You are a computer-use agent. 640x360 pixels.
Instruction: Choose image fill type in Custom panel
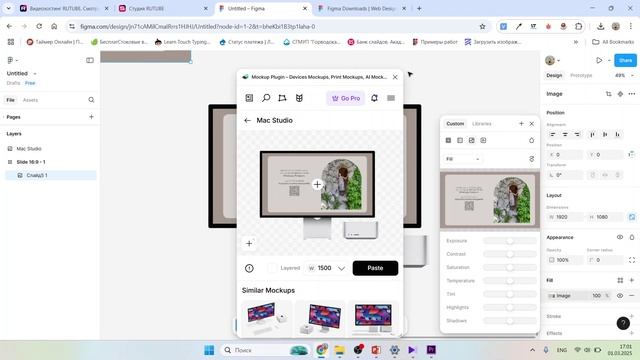471,140
